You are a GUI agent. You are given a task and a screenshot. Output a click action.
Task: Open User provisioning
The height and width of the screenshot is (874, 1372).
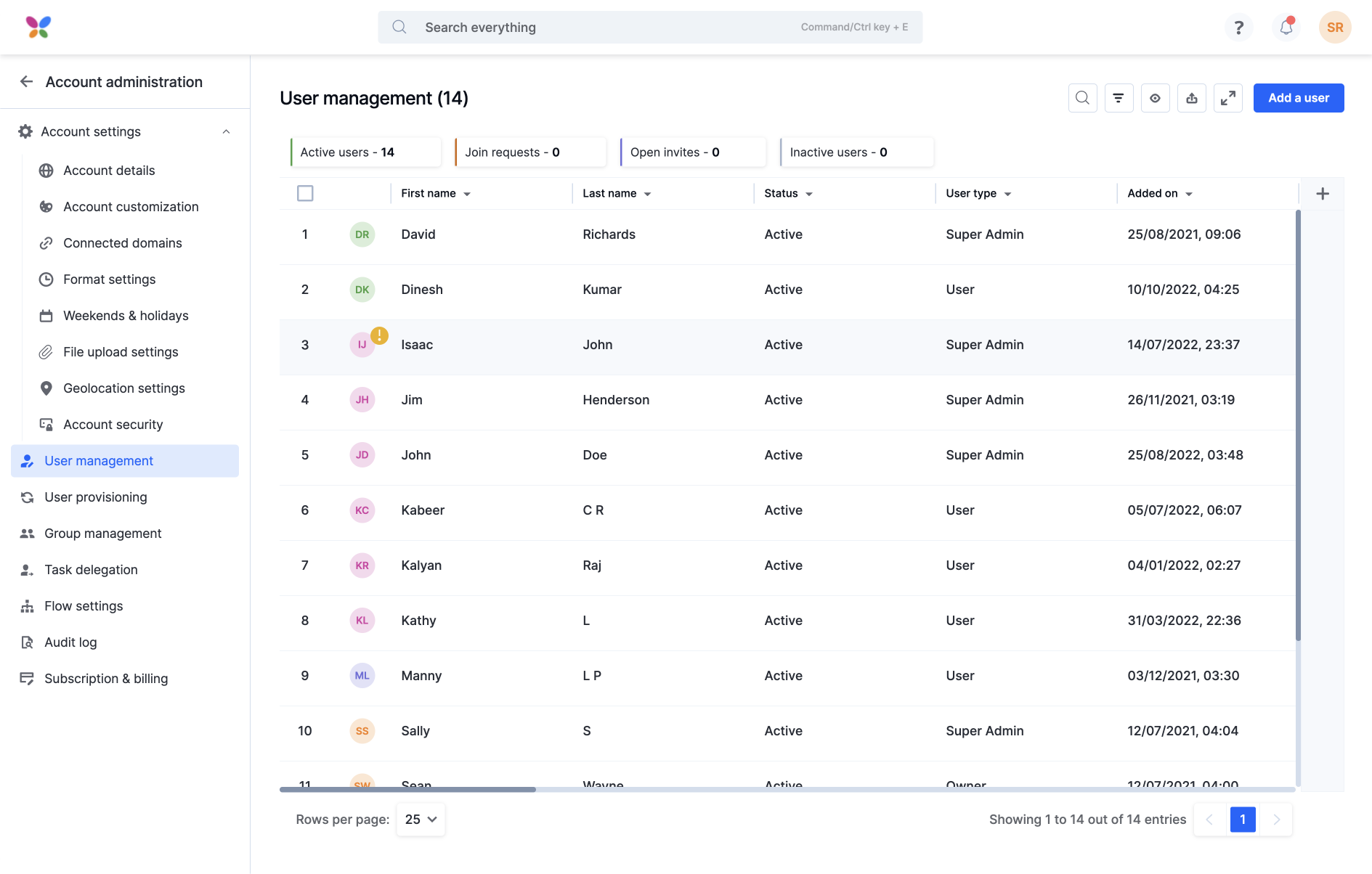click(95, 497)
